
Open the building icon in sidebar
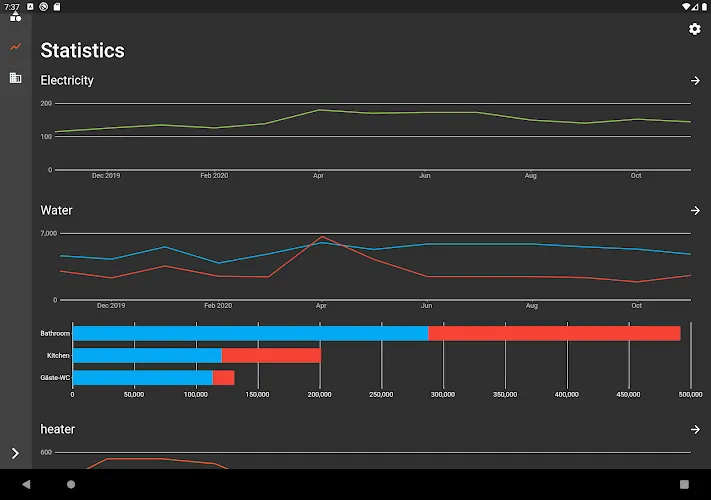coord(15,78)
